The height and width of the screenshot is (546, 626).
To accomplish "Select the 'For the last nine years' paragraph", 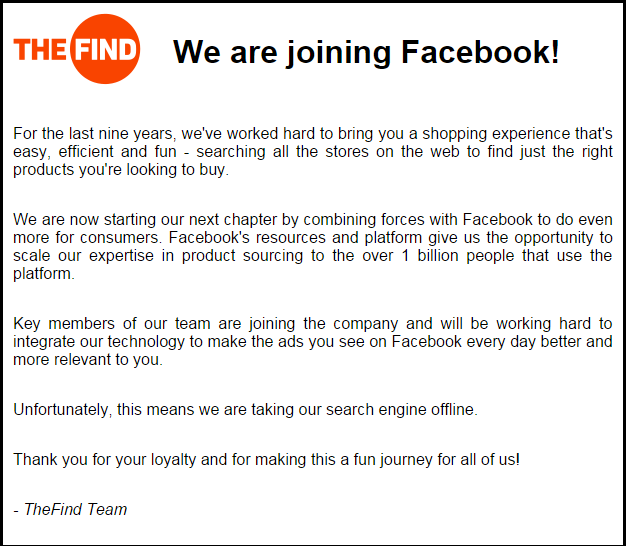I will click(x=313, y=152).
